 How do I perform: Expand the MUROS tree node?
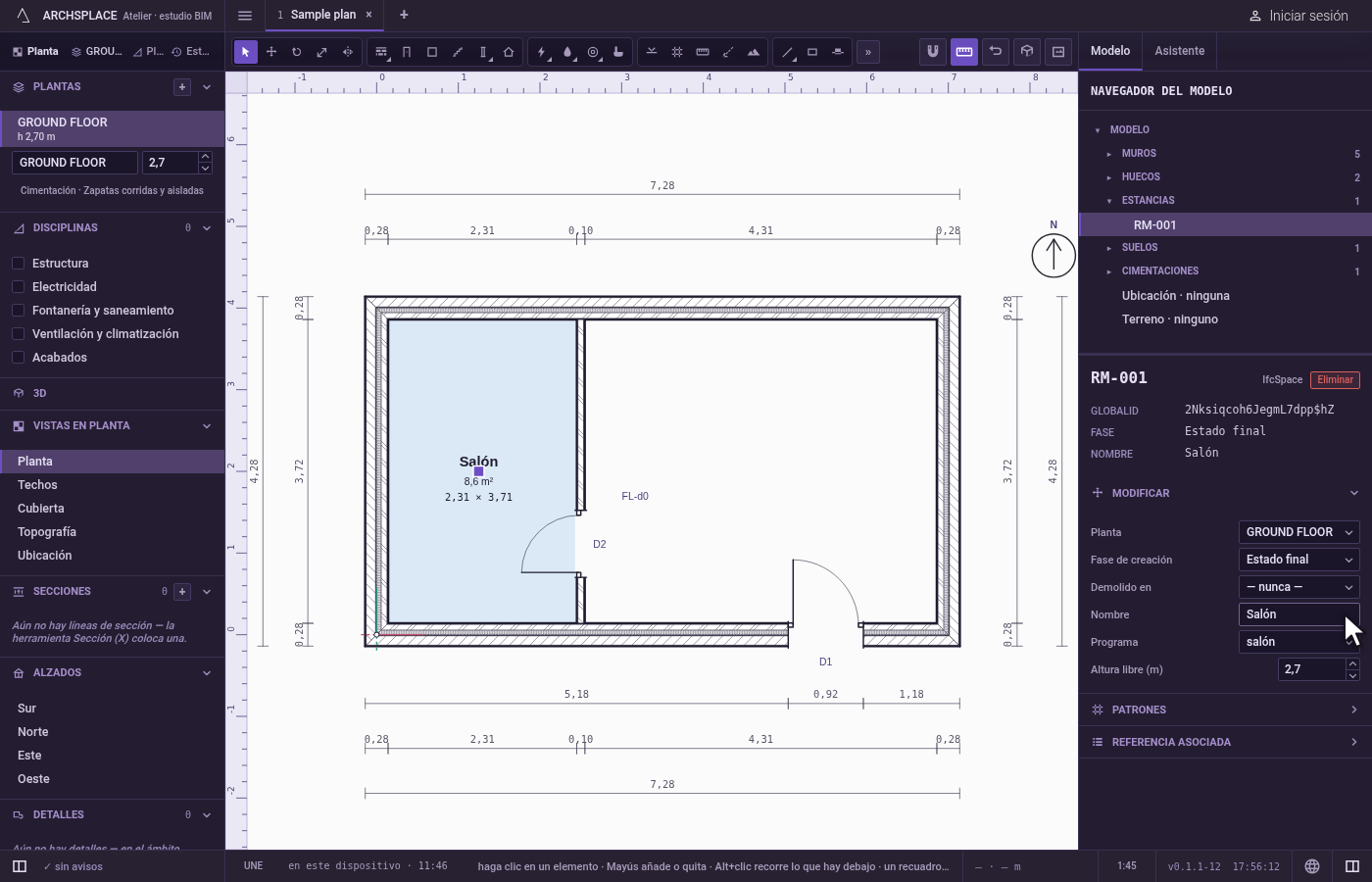point(1109,154)
